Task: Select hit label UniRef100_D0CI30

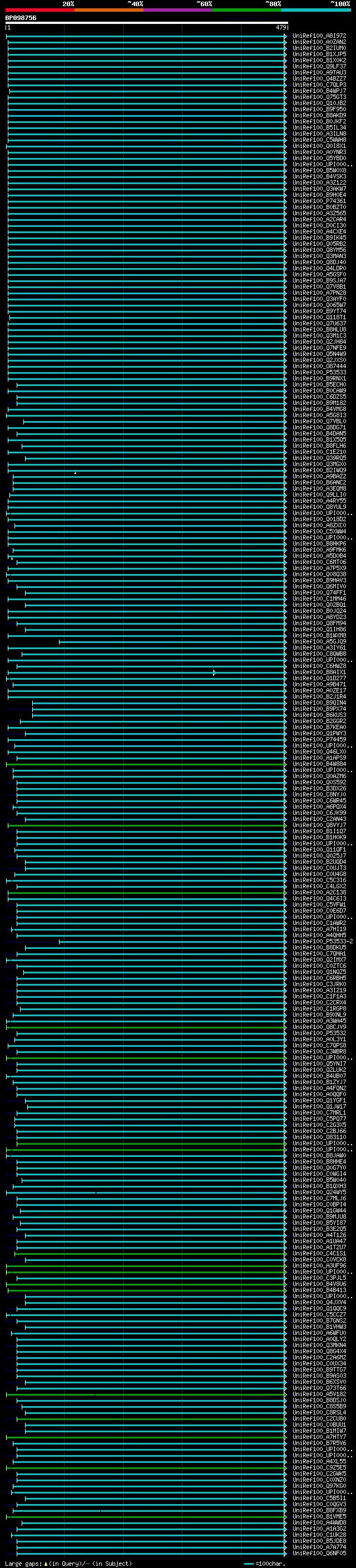Action: (x=319, y=225)
